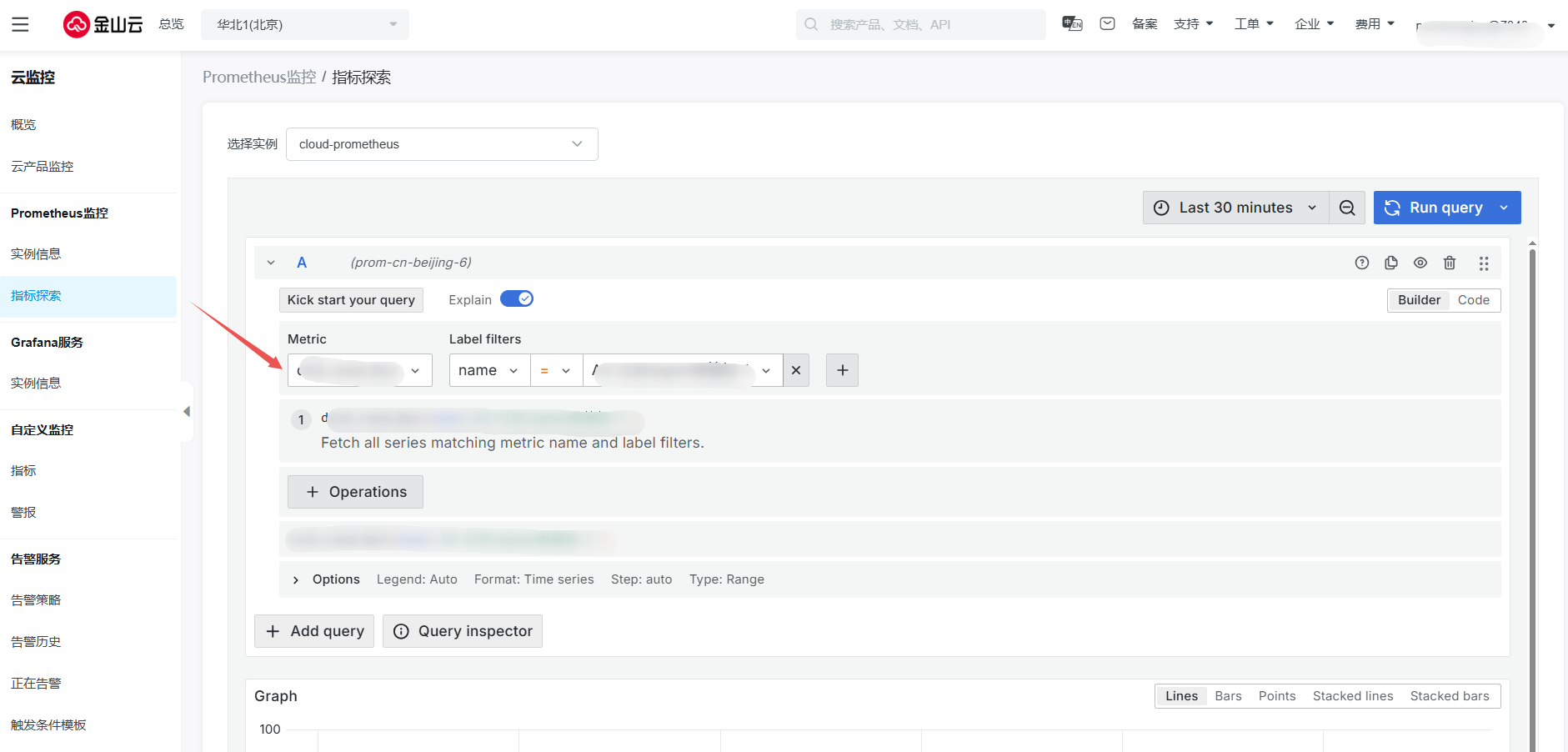Click the Run query button
Viewport: 1568px width, 752px height.
point(1434,208)
